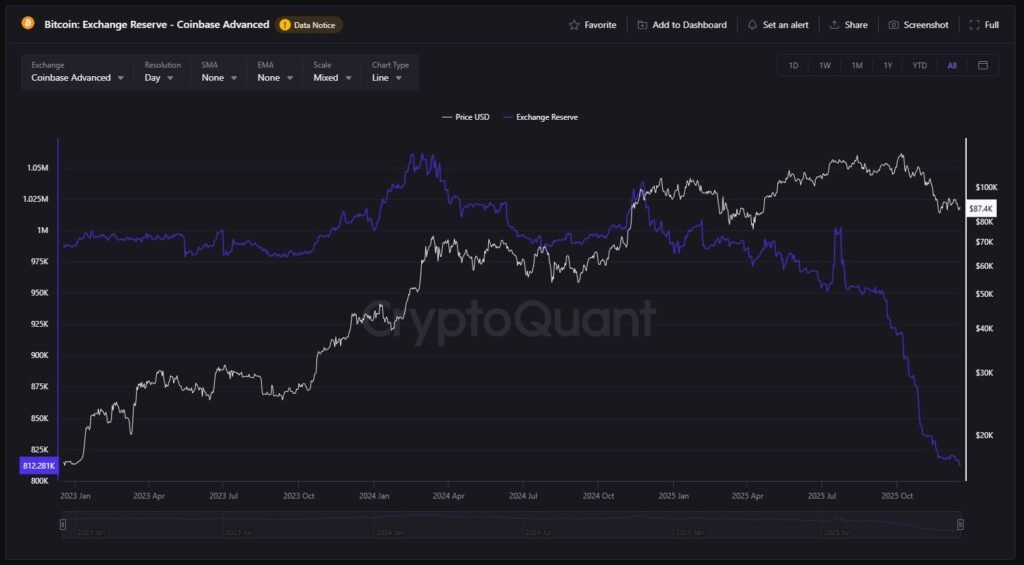Open Full screen view
This screenshot has height=565, width=1024.
974,25
